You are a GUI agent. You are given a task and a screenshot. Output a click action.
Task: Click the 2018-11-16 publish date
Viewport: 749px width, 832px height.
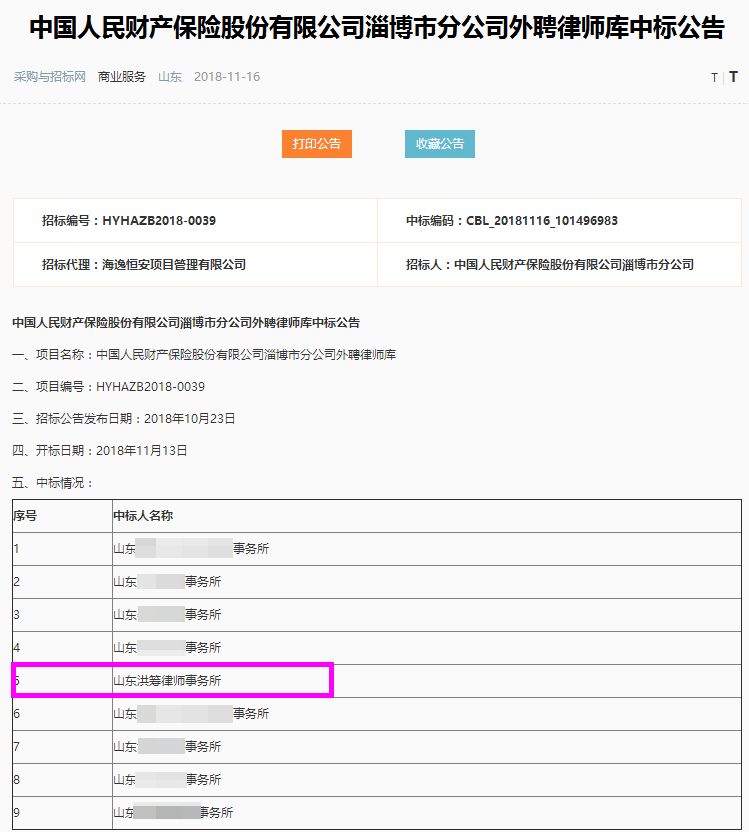227,77
